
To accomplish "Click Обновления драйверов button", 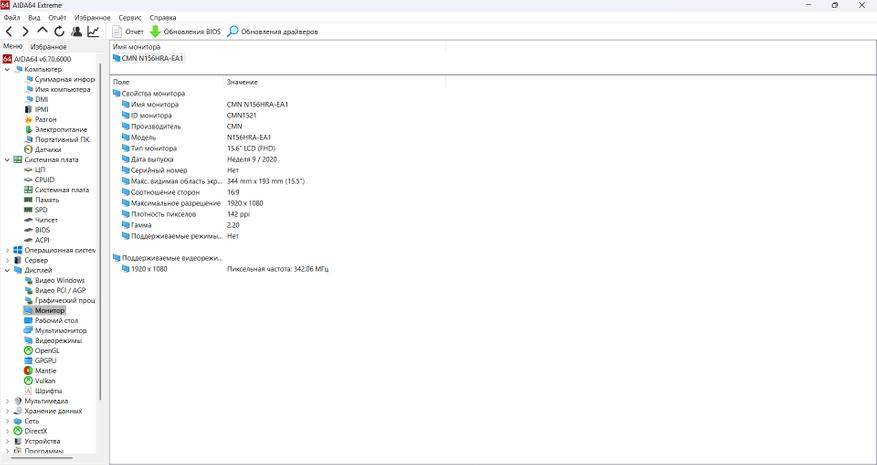I will click(x=273, y=32).
